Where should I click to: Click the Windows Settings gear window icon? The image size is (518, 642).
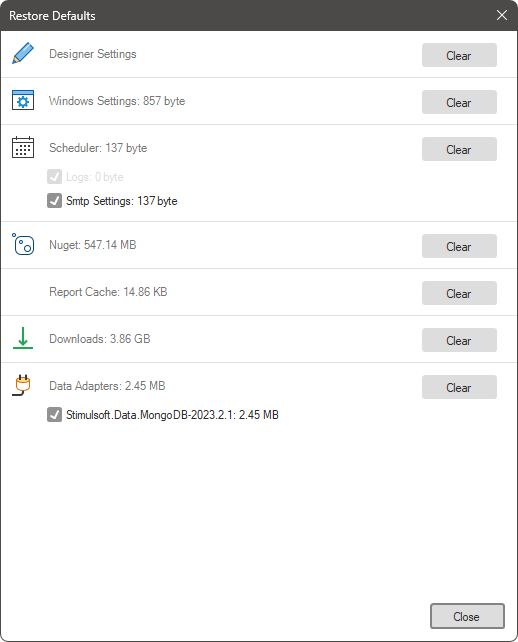click(x=23, y=100)
